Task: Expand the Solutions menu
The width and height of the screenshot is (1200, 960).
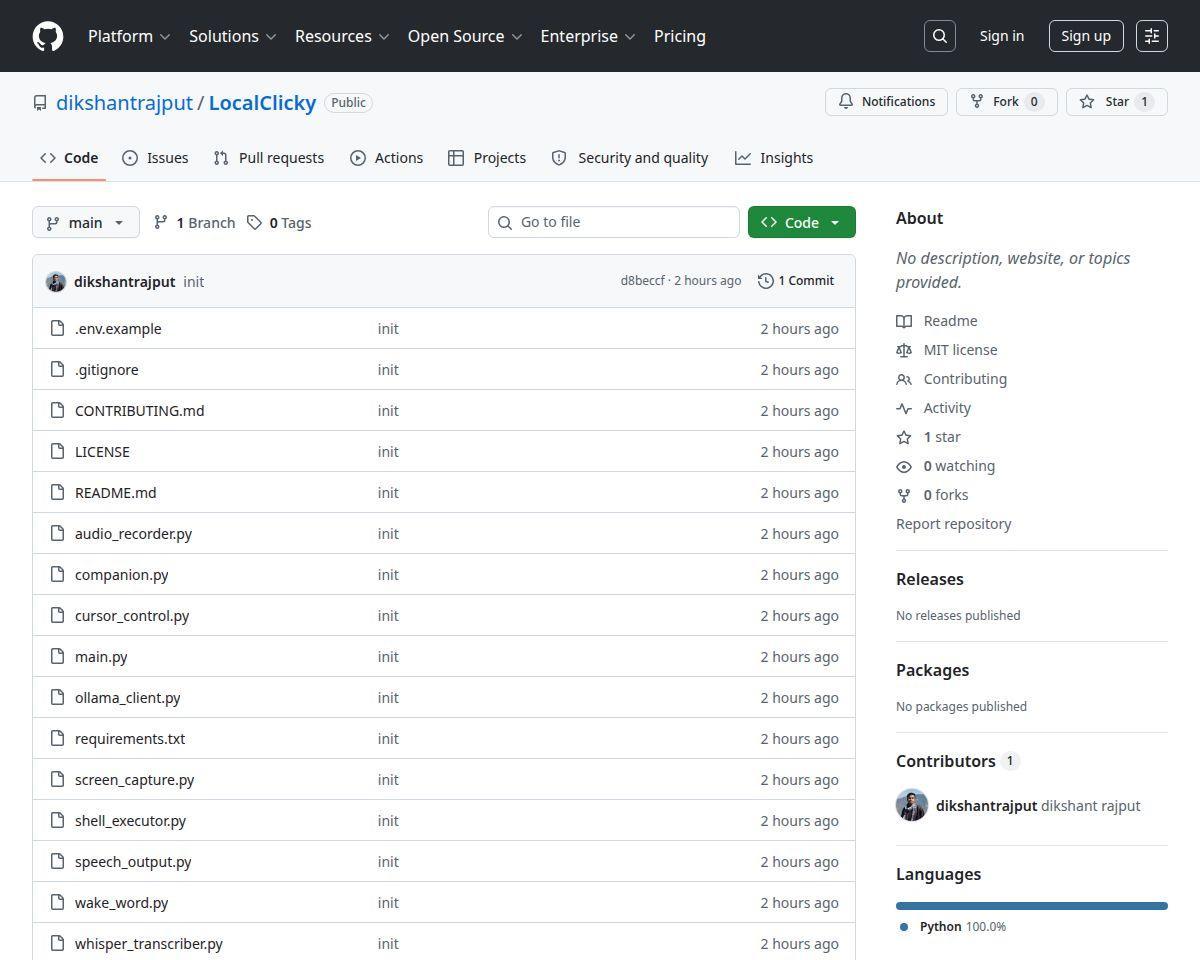Action: [232, 36]
